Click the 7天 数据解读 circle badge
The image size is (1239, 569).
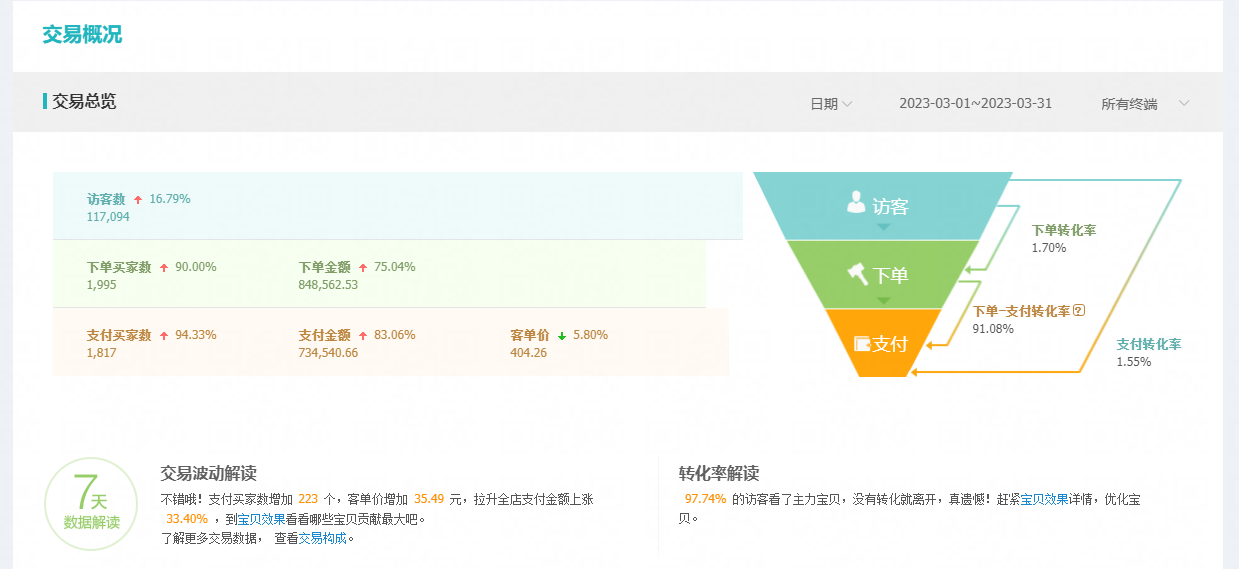(91, 505)
